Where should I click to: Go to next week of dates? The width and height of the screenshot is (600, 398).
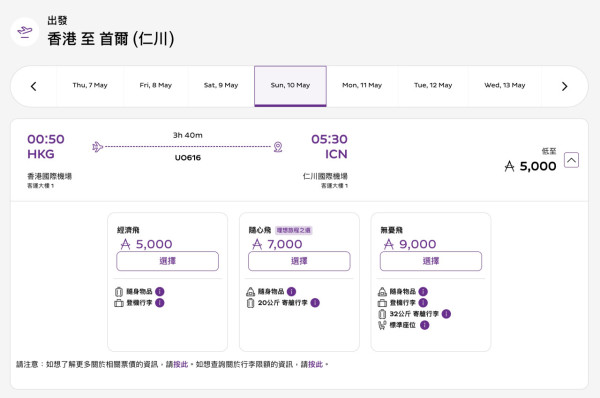pos(564,86)
